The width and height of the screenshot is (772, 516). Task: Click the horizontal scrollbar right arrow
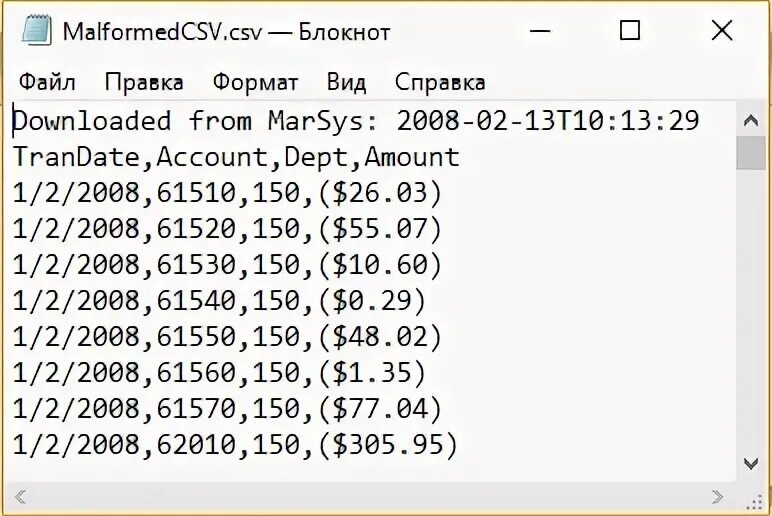click(717, 496)
